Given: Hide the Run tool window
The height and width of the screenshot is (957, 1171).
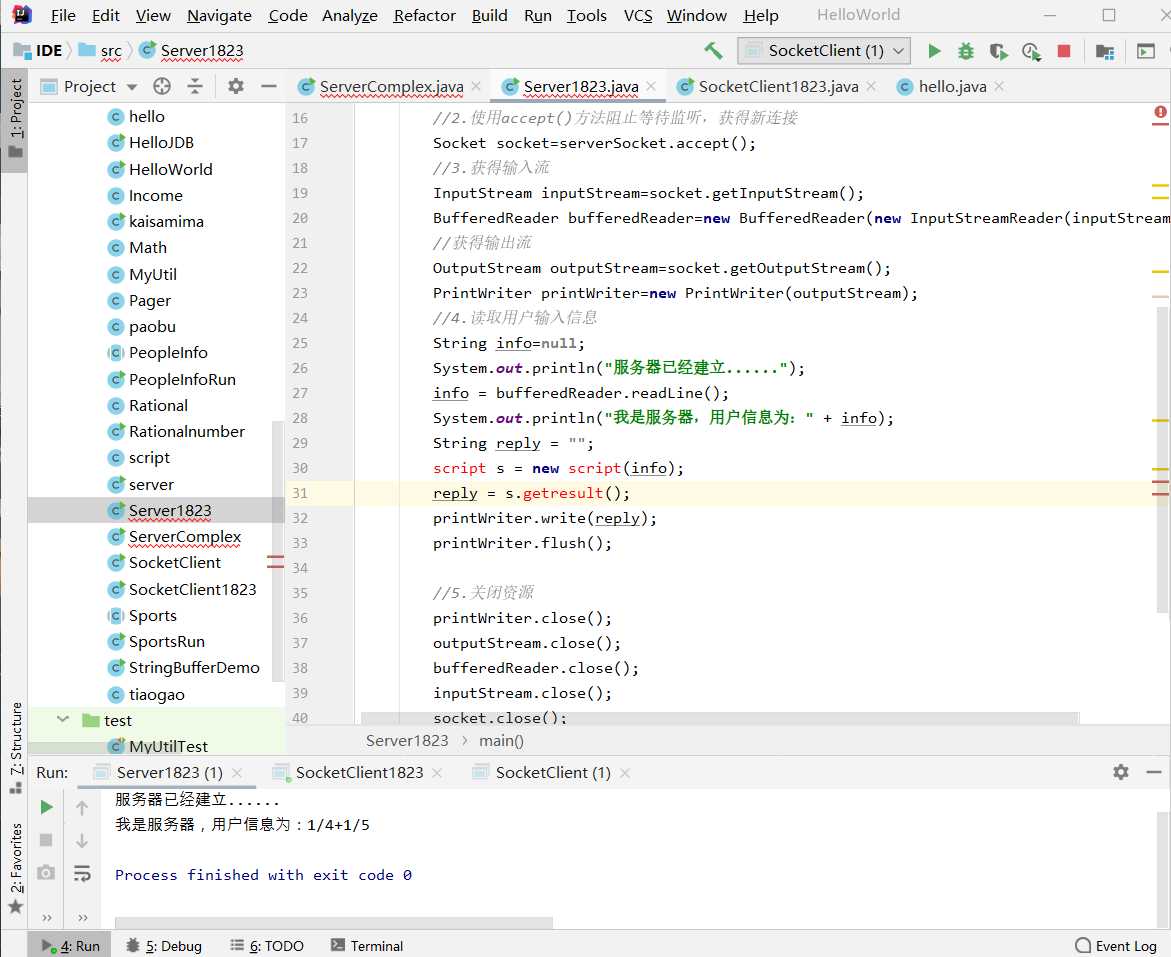Looking at the screenshot, I should tap(1154, 772).
